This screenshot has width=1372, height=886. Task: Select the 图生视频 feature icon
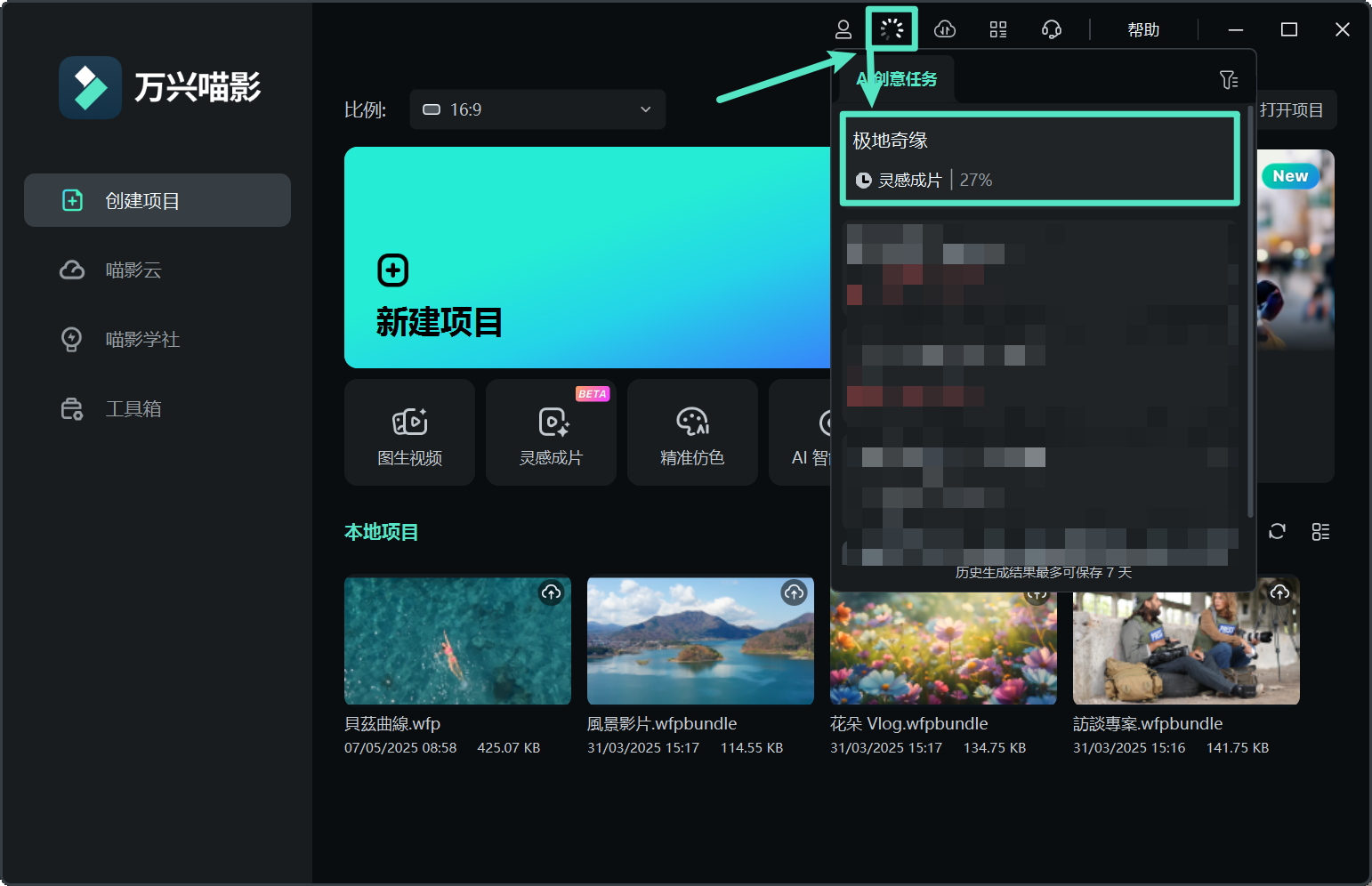click(409, 432)
